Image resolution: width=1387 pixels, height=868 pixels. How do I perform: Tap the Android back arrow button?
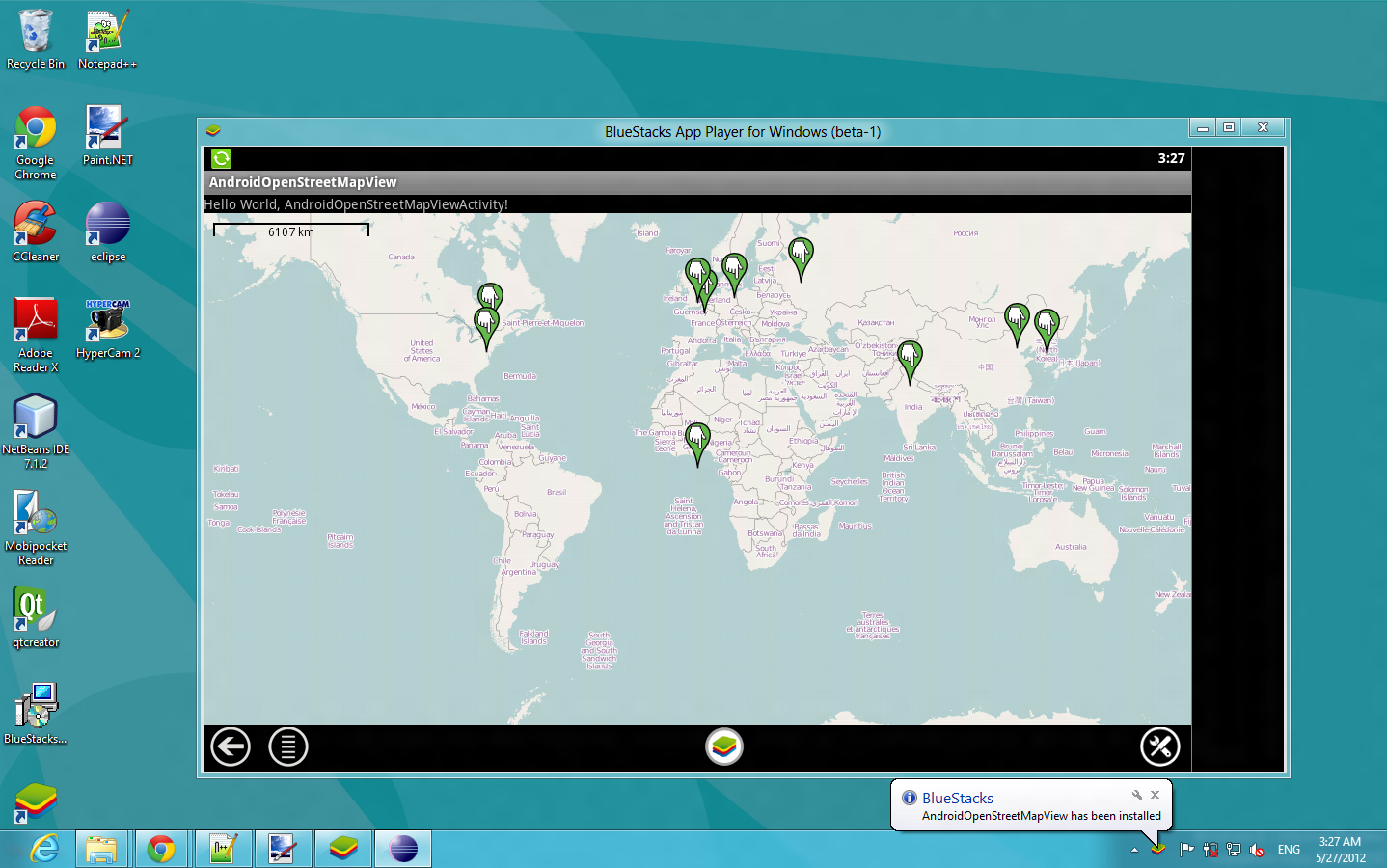(231, 746)
